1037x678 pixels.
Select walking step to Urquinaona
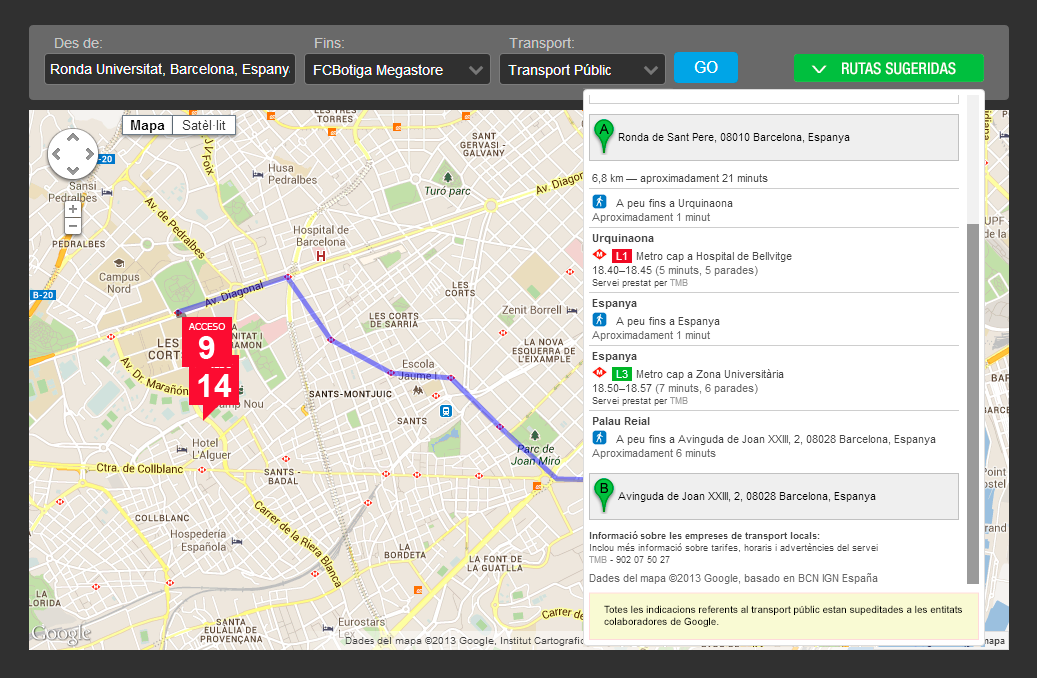click(x=674, y=203)
